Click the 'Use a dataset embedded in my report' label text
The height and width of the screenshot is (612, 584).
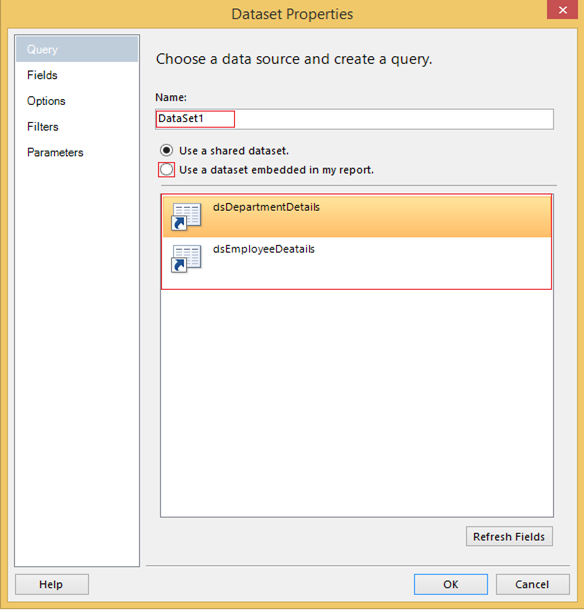click(276, 170)
